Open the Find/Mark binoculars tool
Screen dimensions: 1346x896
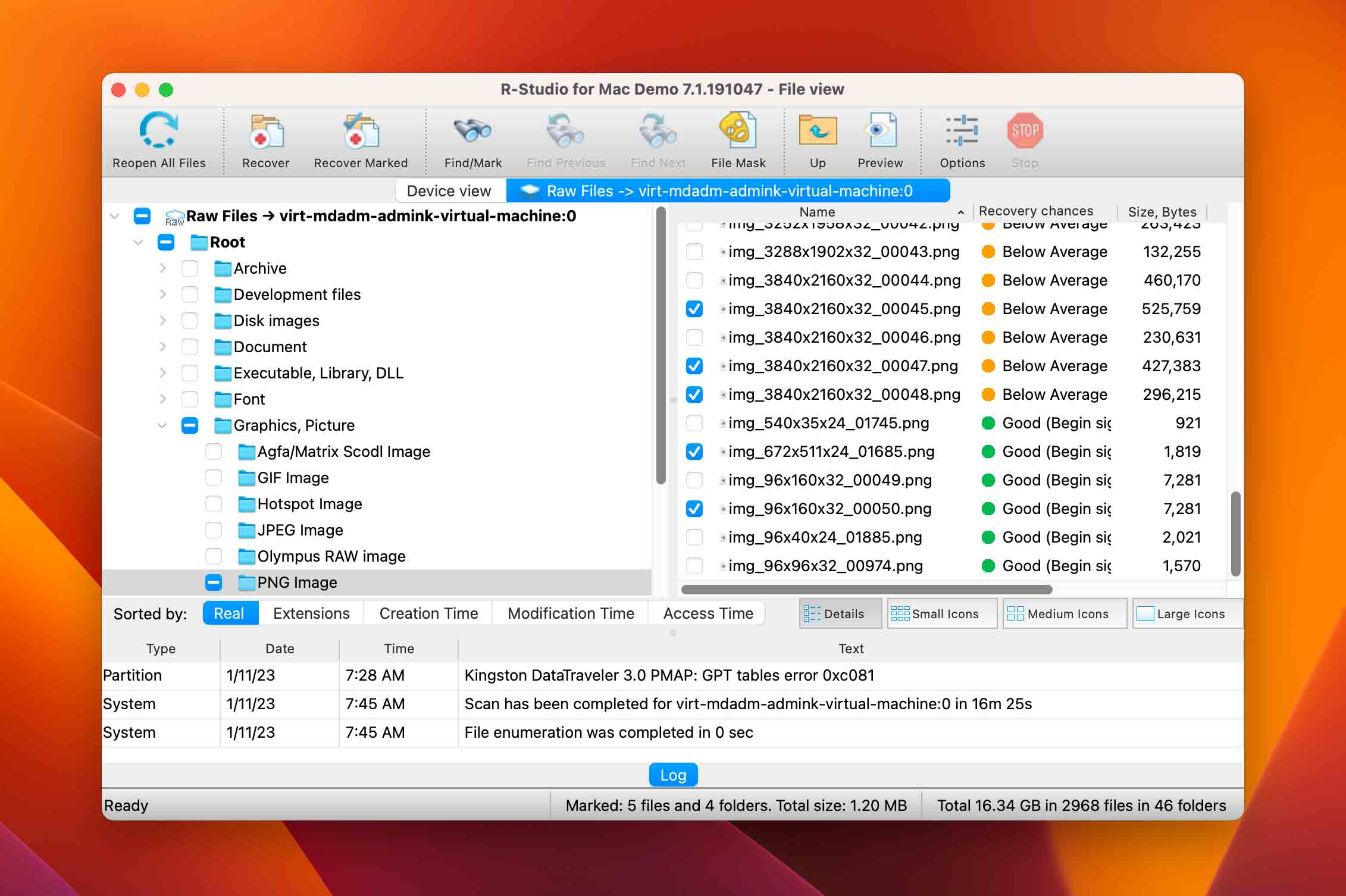tap(472, 130)
